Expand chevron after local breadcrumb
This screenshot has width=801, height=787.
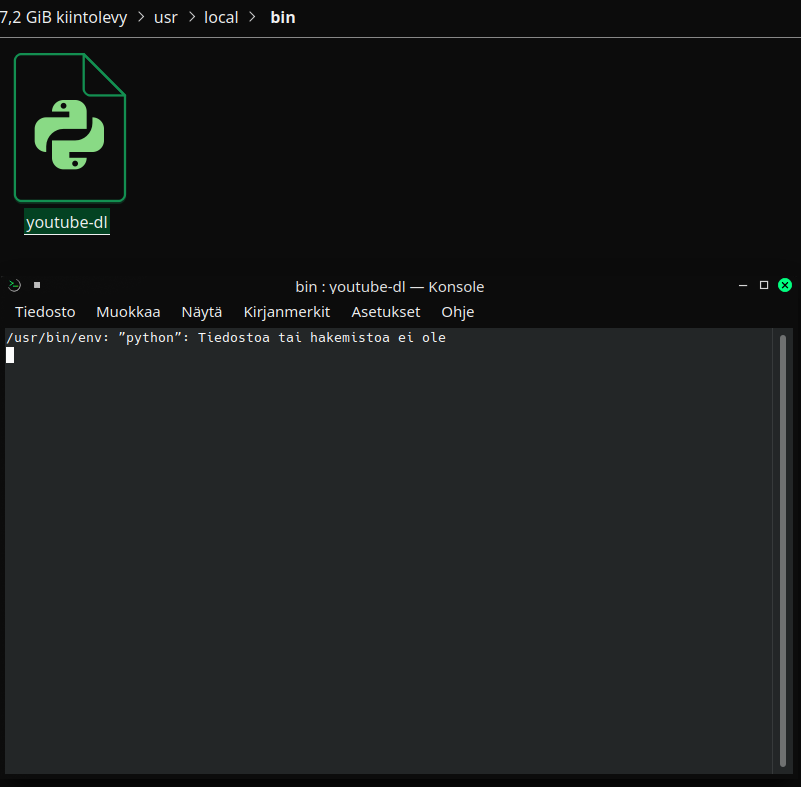point(252,17)
